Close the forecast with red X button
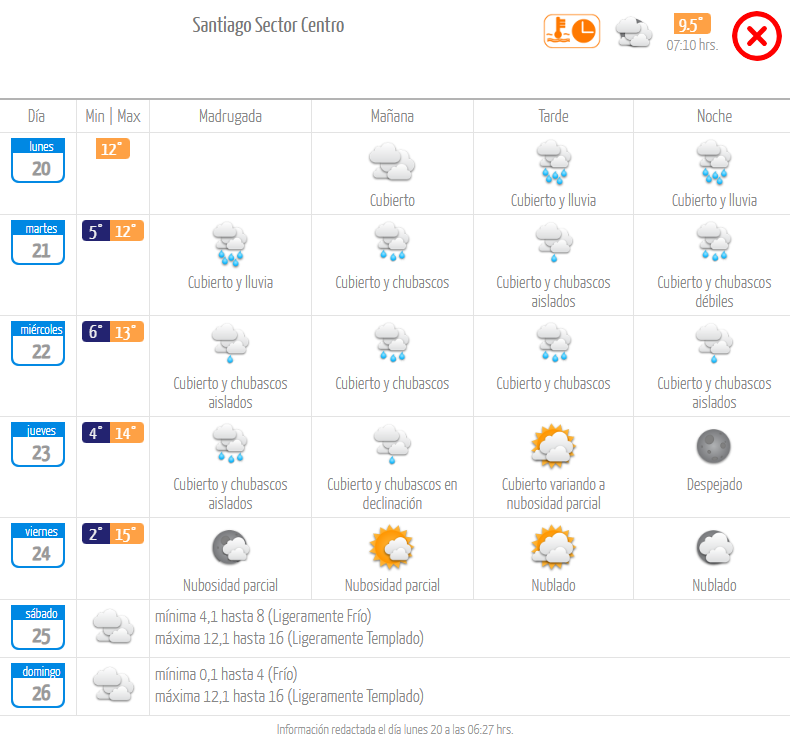This screenshot has height=738, width=790. [x=757, y=37]
